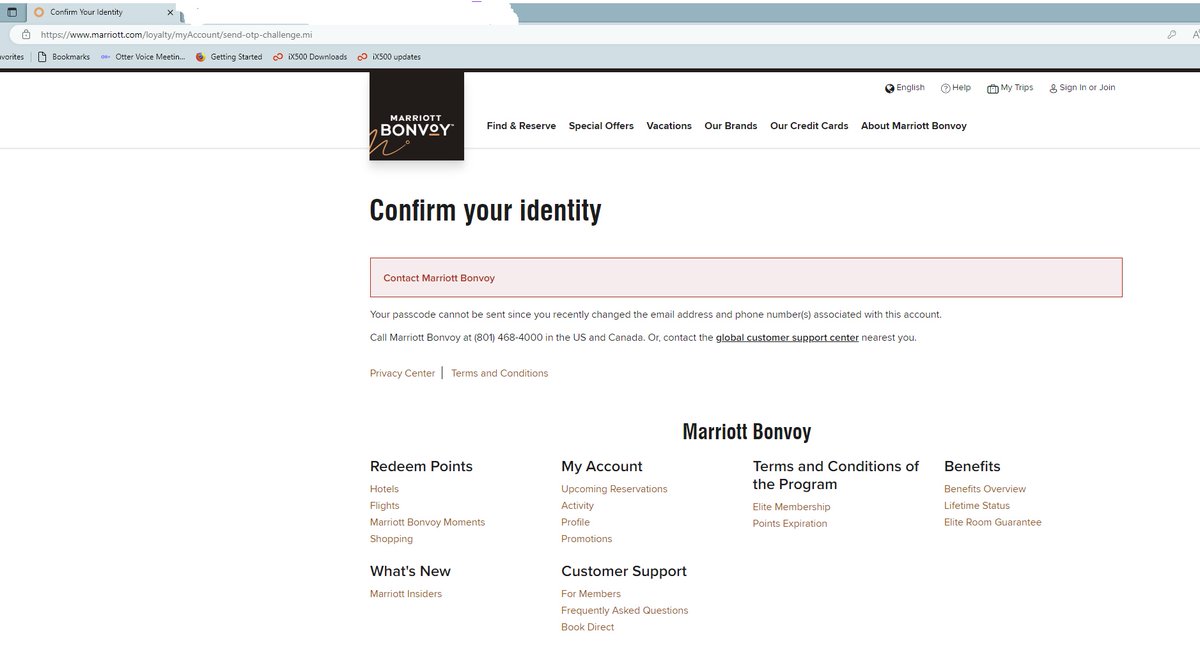Open global customer support center link
The height and width of the screenshot is (670, 1200).
coord(787,338)
